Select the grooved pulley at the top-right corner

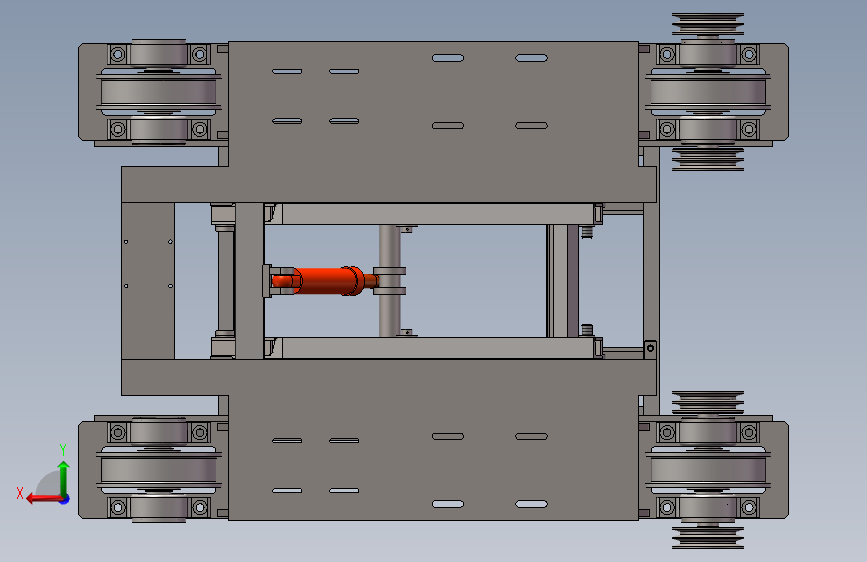[x=708, y=25]
